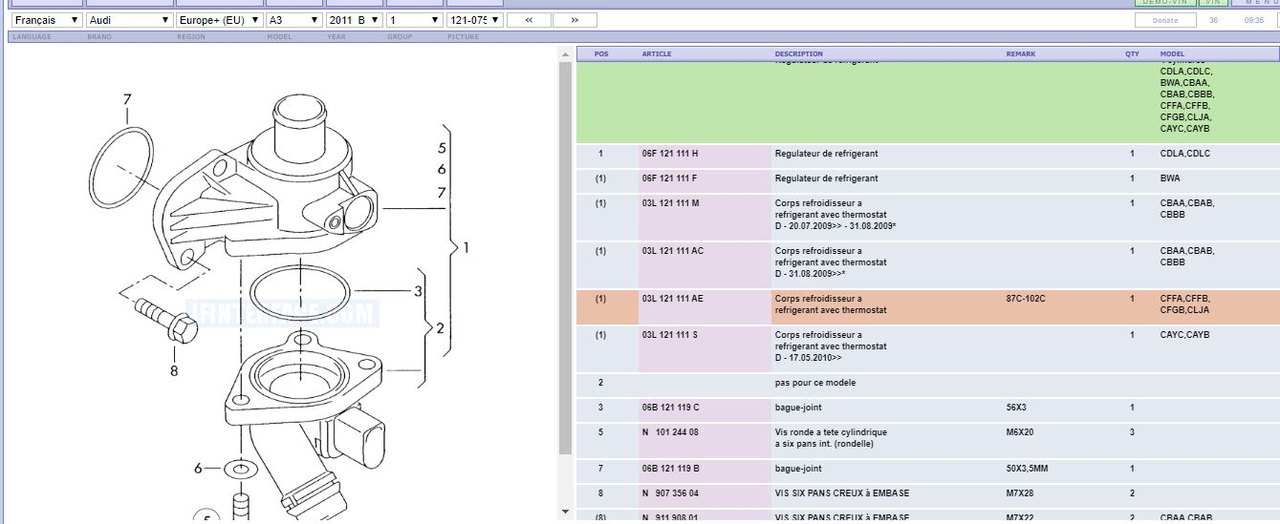Open the Brand dropdown showing Audi
The width and height of the screenshot is (1280, 524).
coord(129,20)
